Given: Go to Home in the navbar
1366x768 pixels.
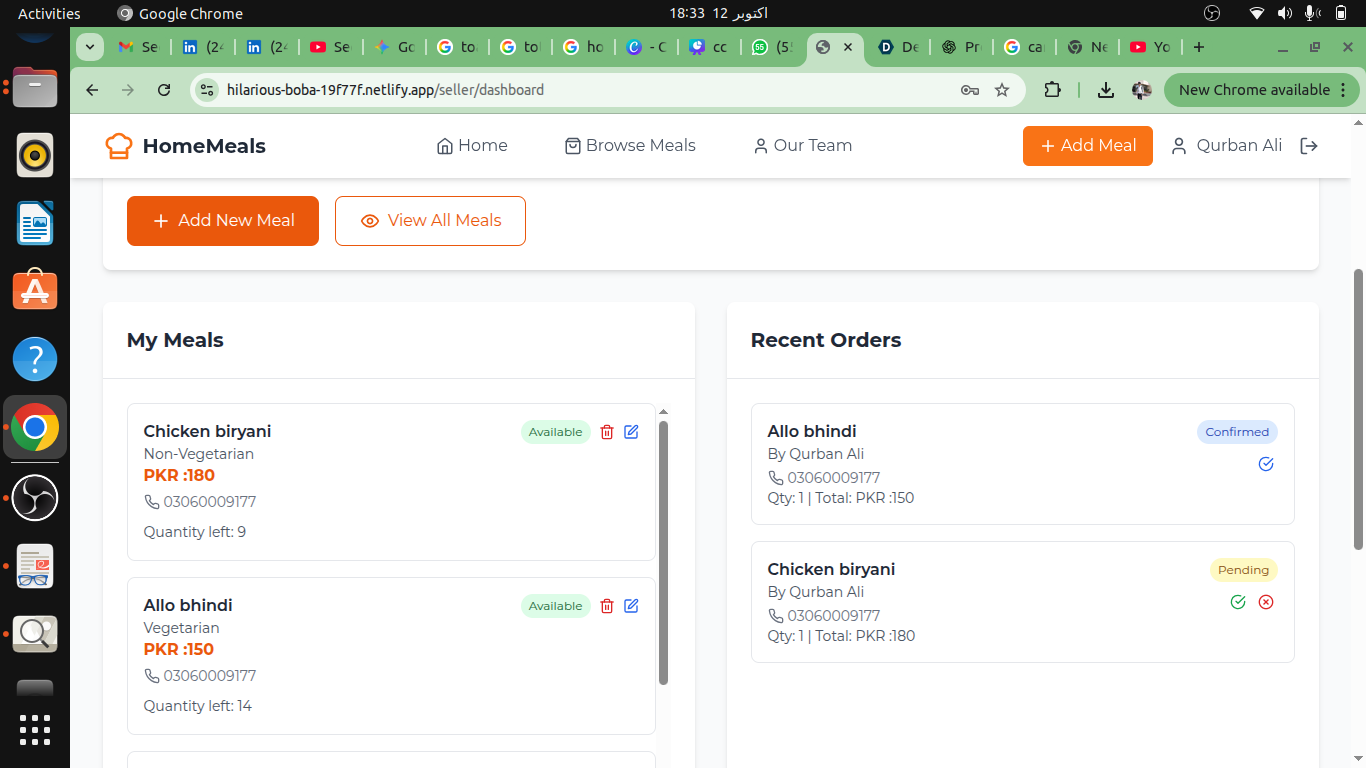Looking at the screenshot, I should pos(472,146).
